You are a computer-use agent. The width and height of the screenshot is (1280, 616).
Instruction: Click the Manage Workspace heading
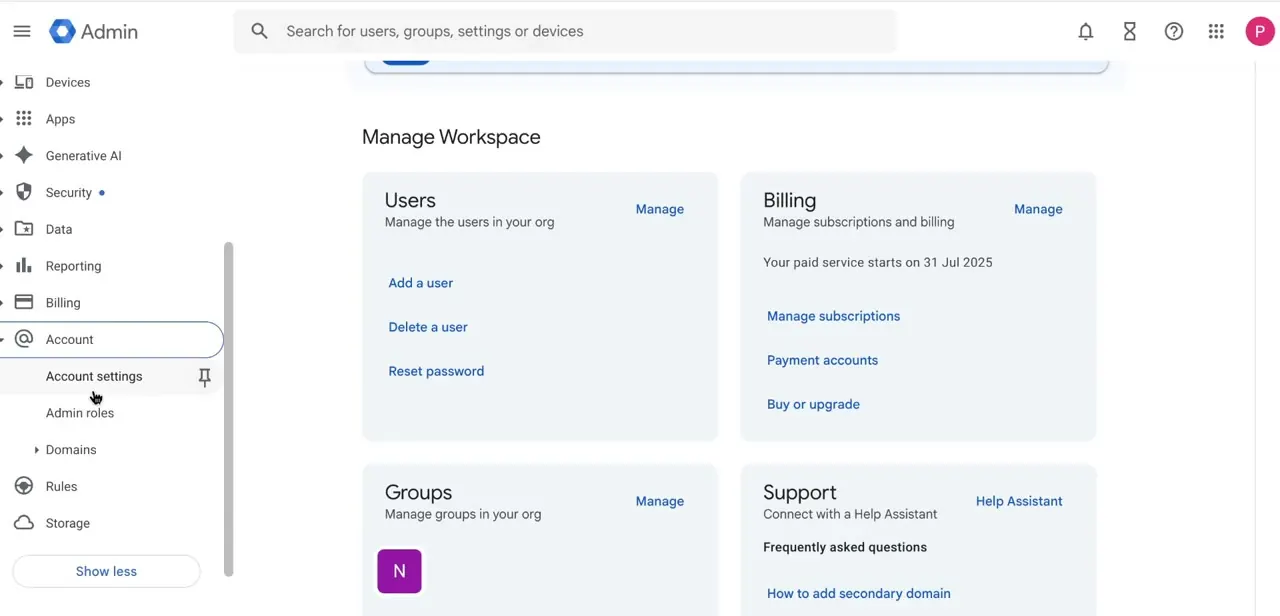coord(451,137)
